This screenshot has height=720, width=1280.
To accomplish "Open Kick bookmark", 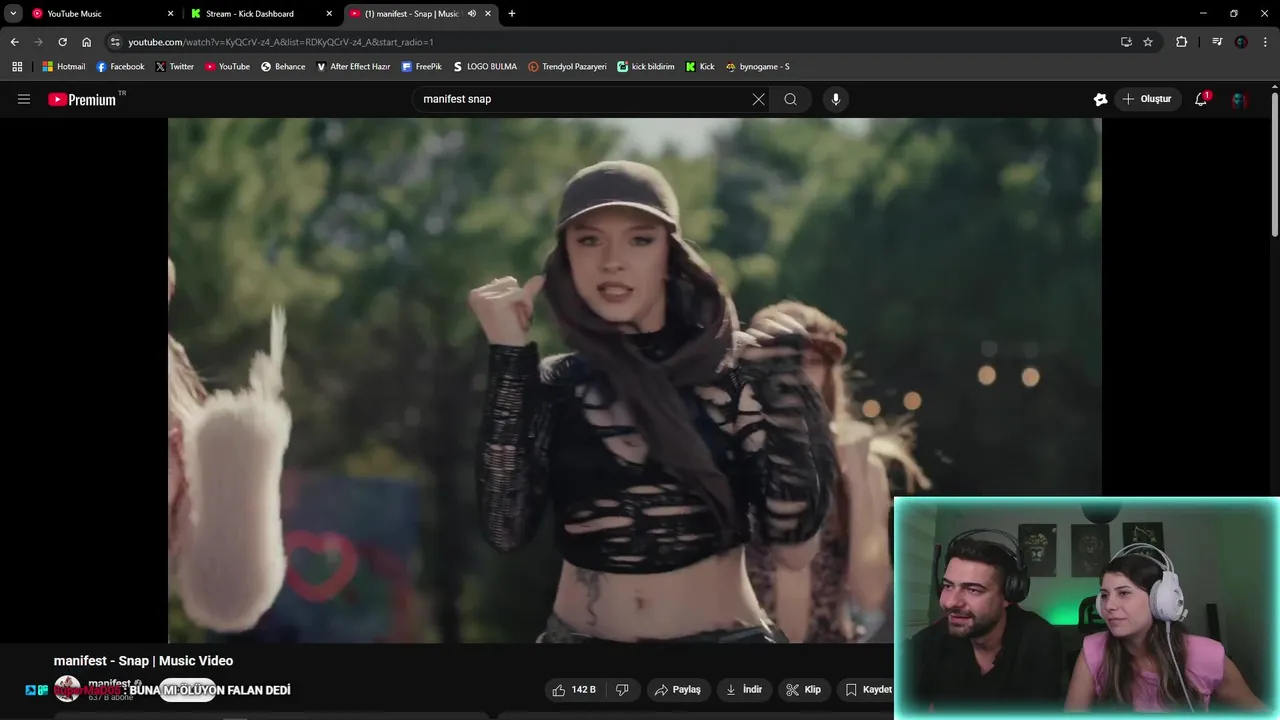I will 700,67.
